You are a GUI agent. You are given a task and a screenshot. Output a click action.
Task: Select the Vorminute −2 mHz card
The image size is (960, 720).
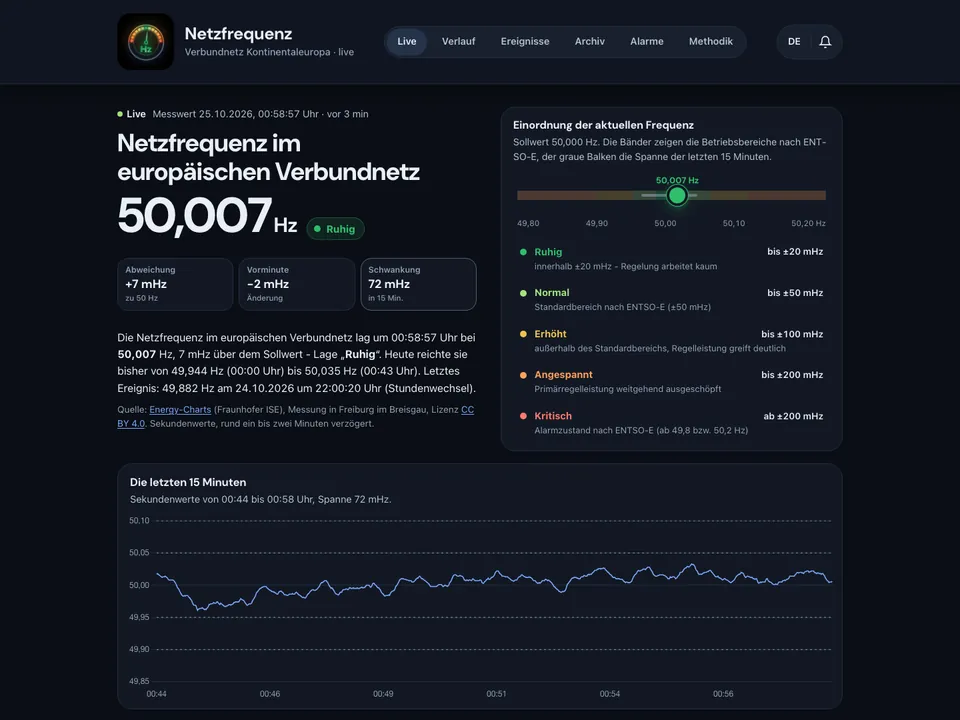(296, 284)
